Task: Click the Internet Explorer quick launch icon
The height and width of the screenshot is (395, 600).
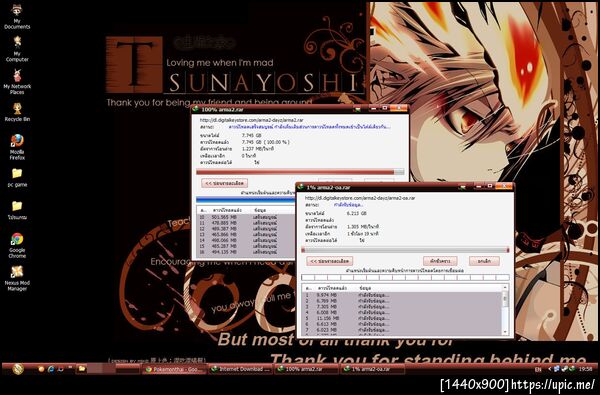Action: 51,369
